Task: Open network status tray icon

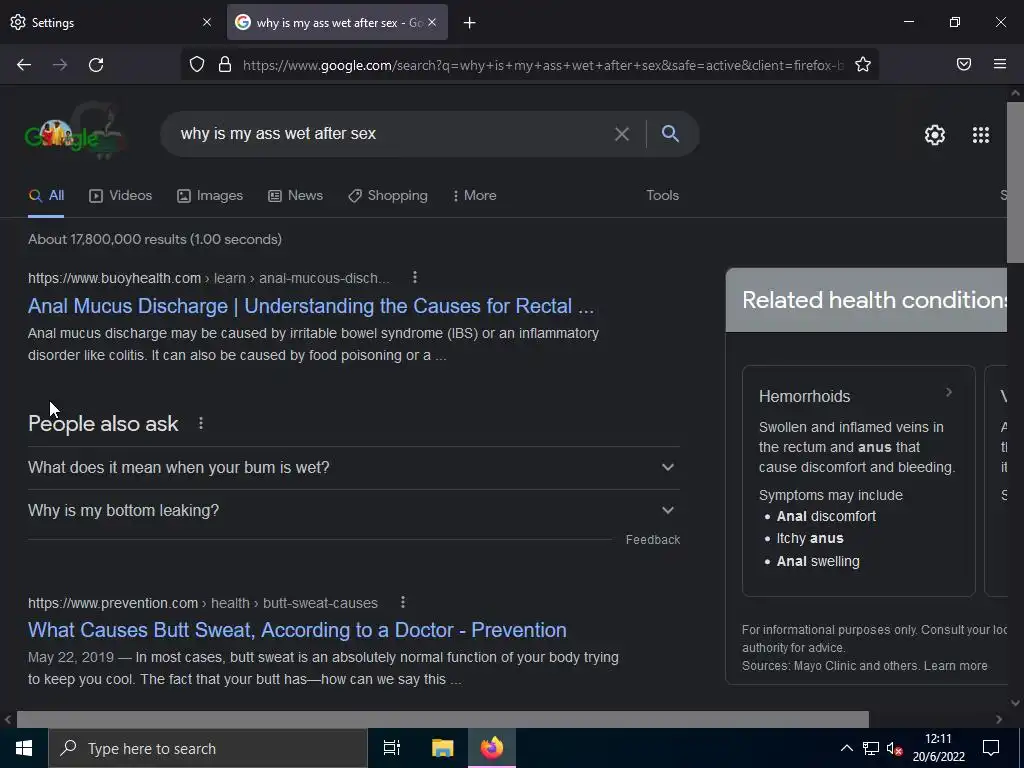Action: coord(871,748)
